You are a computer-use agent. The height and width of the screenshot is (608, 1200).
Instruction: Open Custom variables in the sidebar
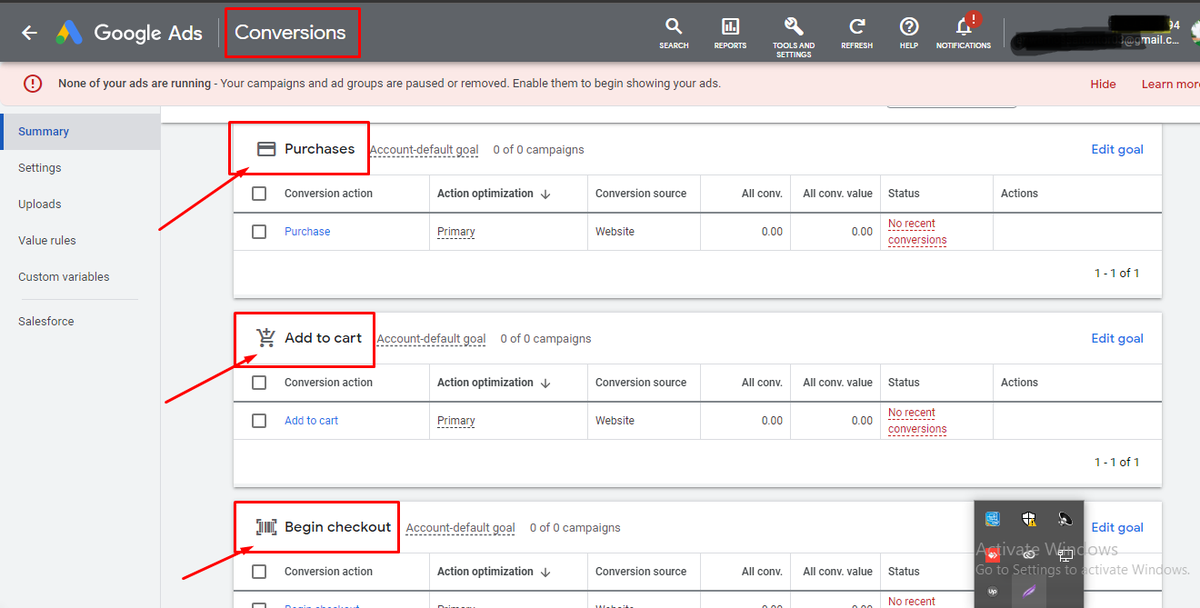point(64,277)
